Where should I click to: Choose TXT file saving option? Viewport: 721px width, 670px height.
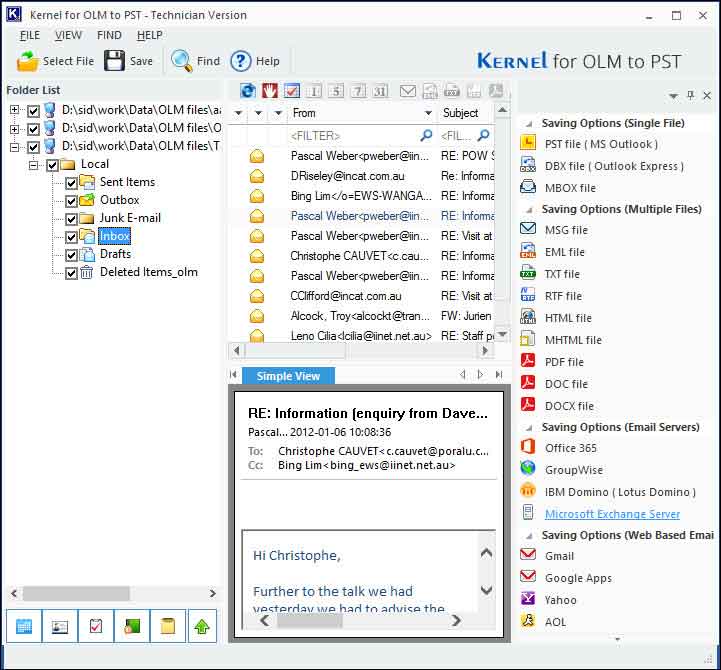click(x=562, y=274)
